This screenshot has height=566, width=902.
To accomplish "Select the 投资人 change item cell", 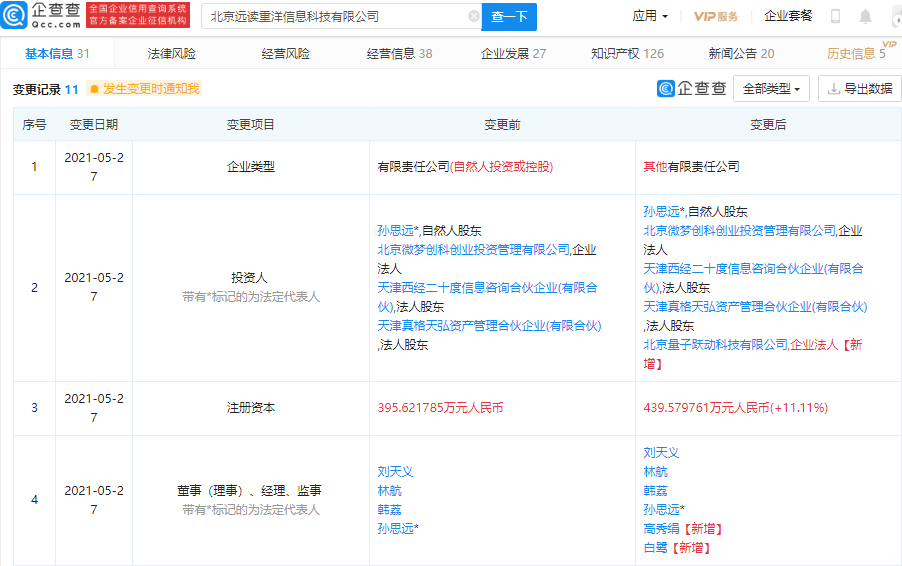I will point(251,288).
